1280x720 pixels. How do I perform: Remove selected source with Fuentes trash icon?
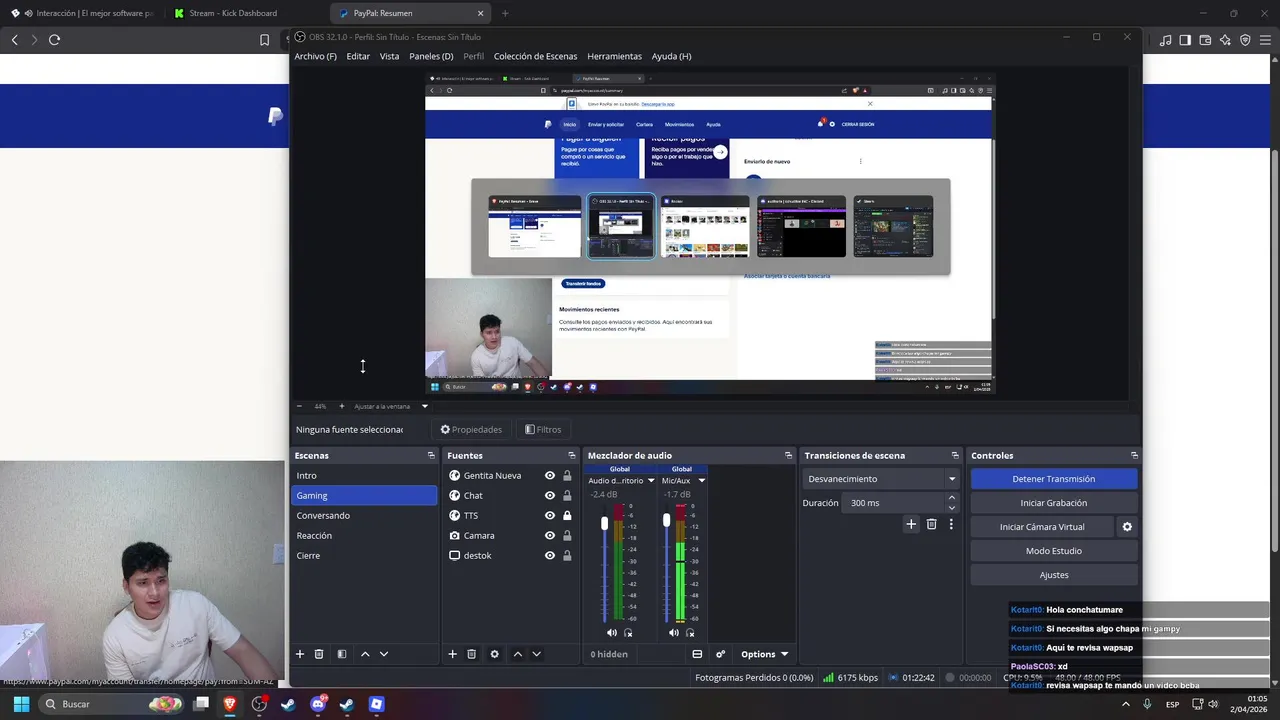472,654
